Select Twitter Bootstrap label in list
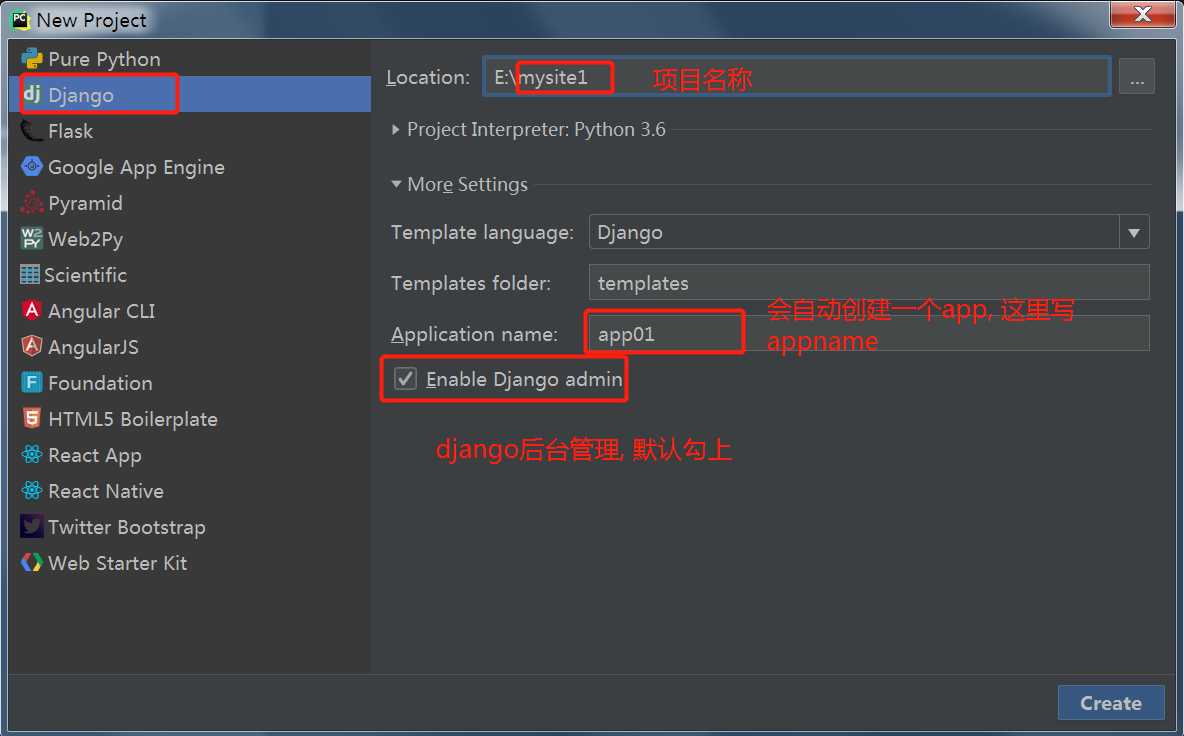 click(127, 527)
